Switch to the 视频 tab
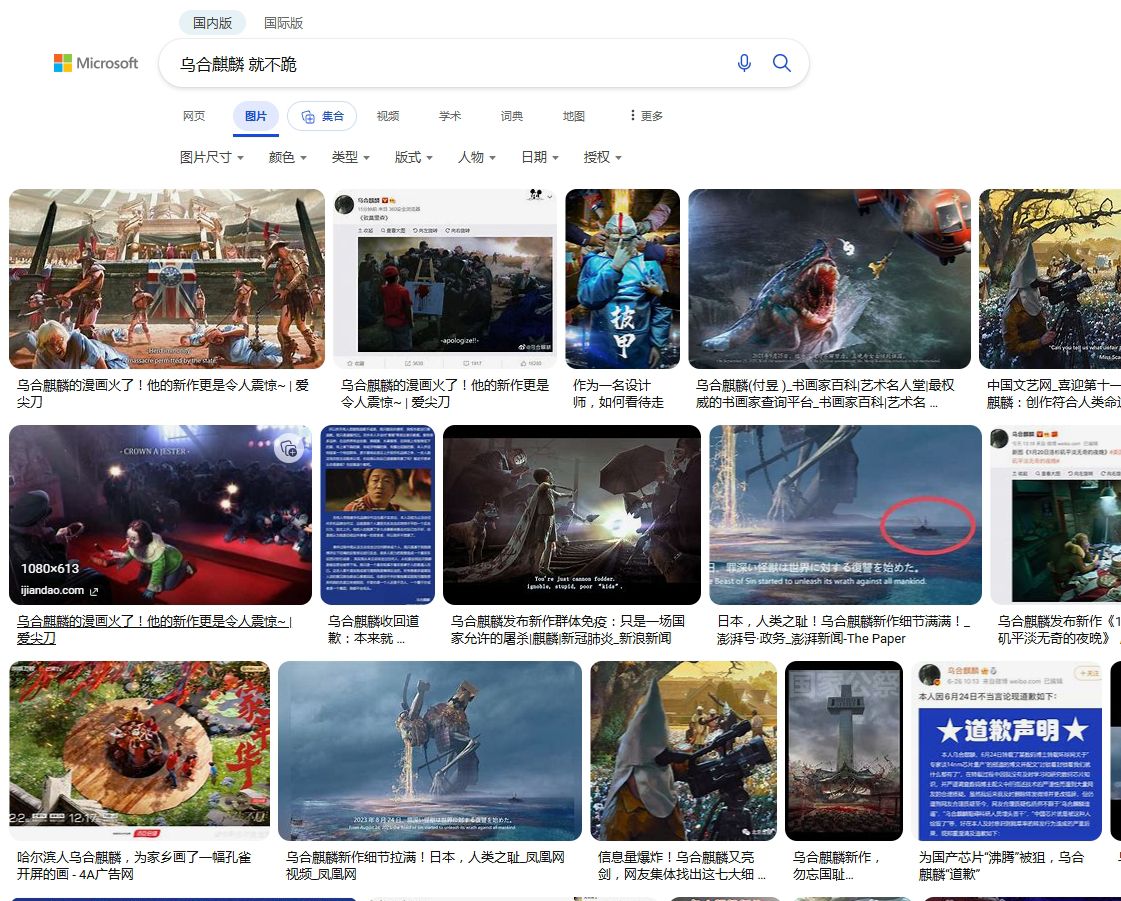The height and width of the screenshot is (901, 1121). [x=387, y=116]
